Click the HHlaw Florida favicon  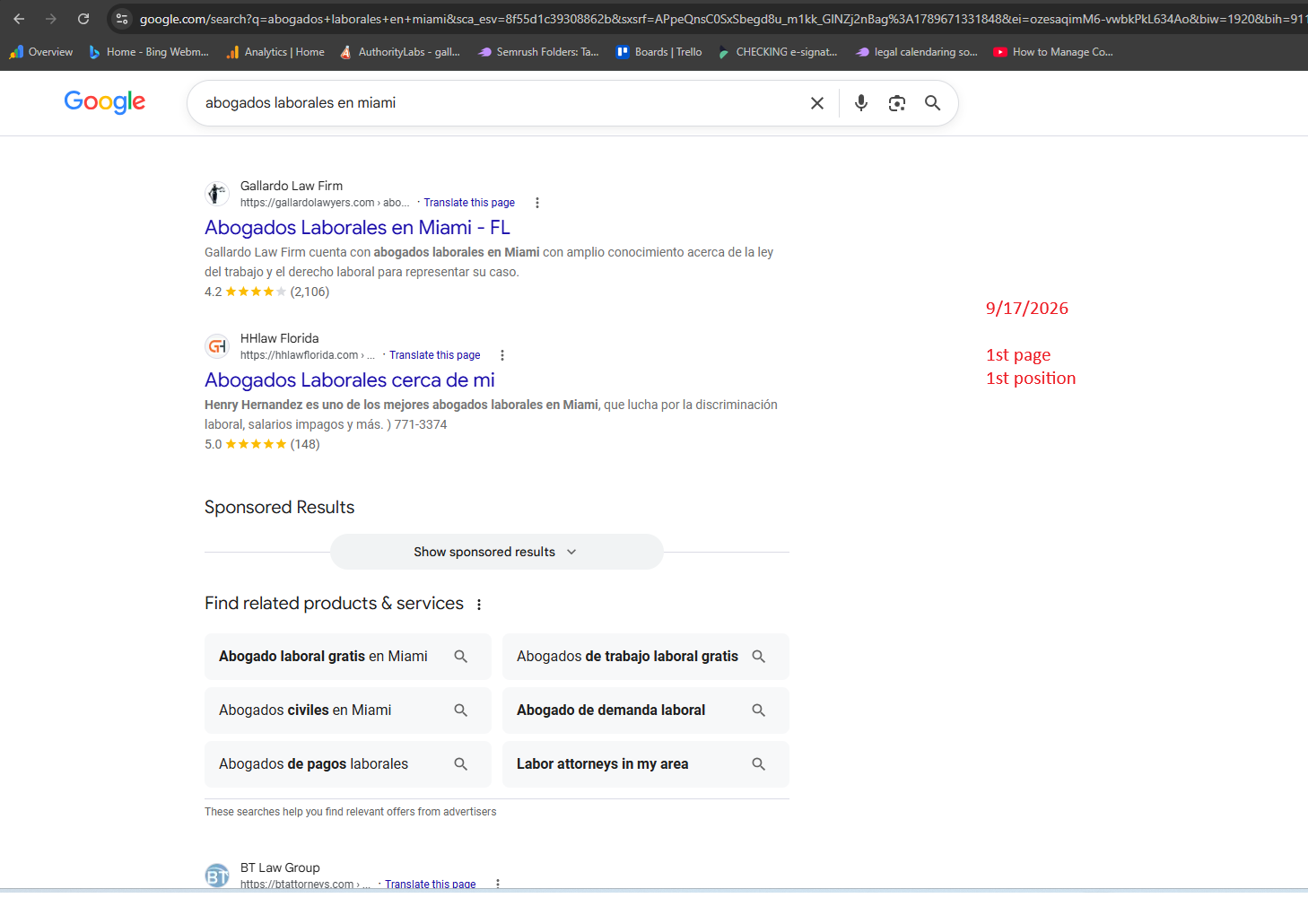(217, 346)
